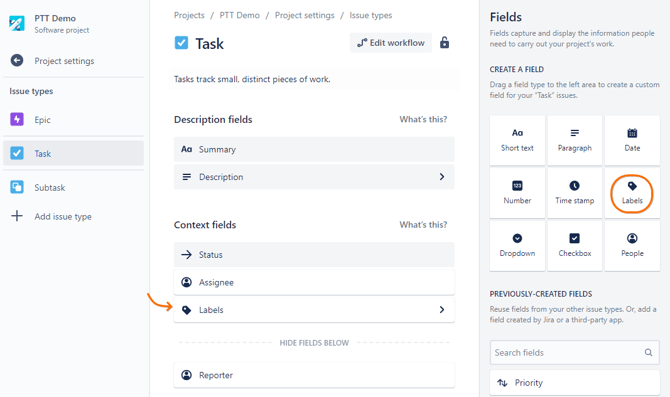Select the Checkbox field type tile
670x397 pixels.
pos(575,245)
